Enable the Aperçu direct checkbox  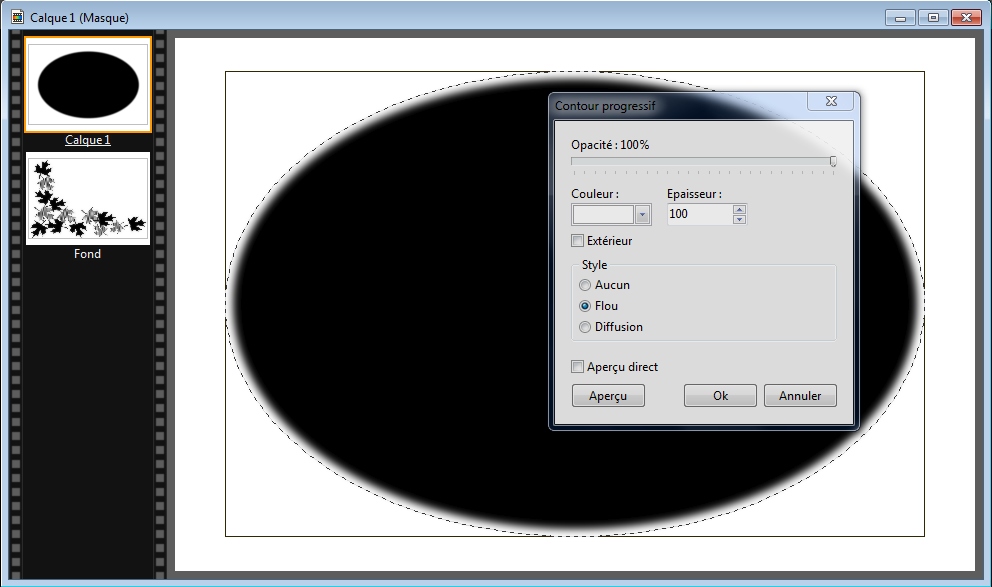point(577,366)
